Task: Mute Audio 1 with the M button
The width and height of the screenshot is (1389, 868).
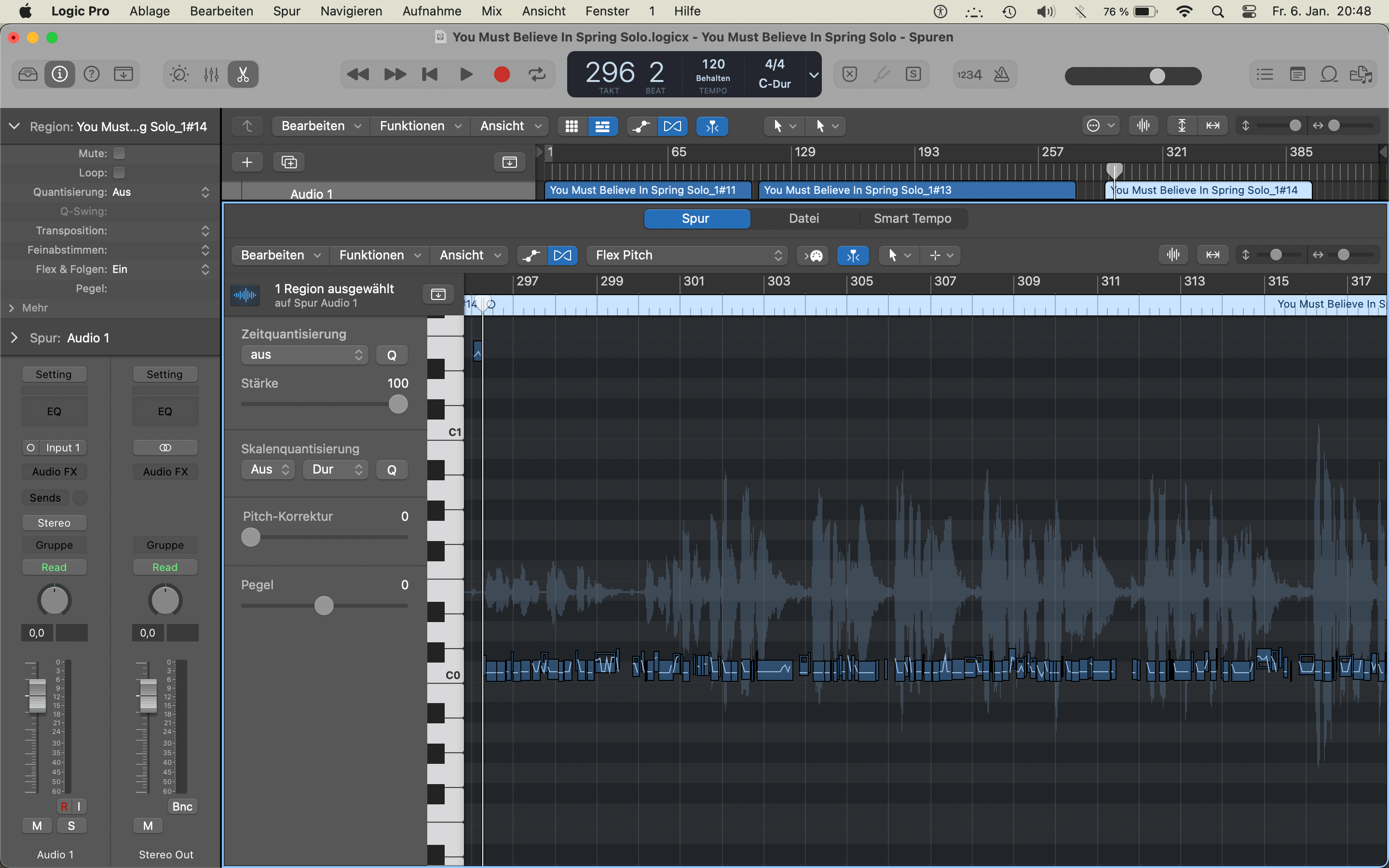Action: click(x=36, y=825)
